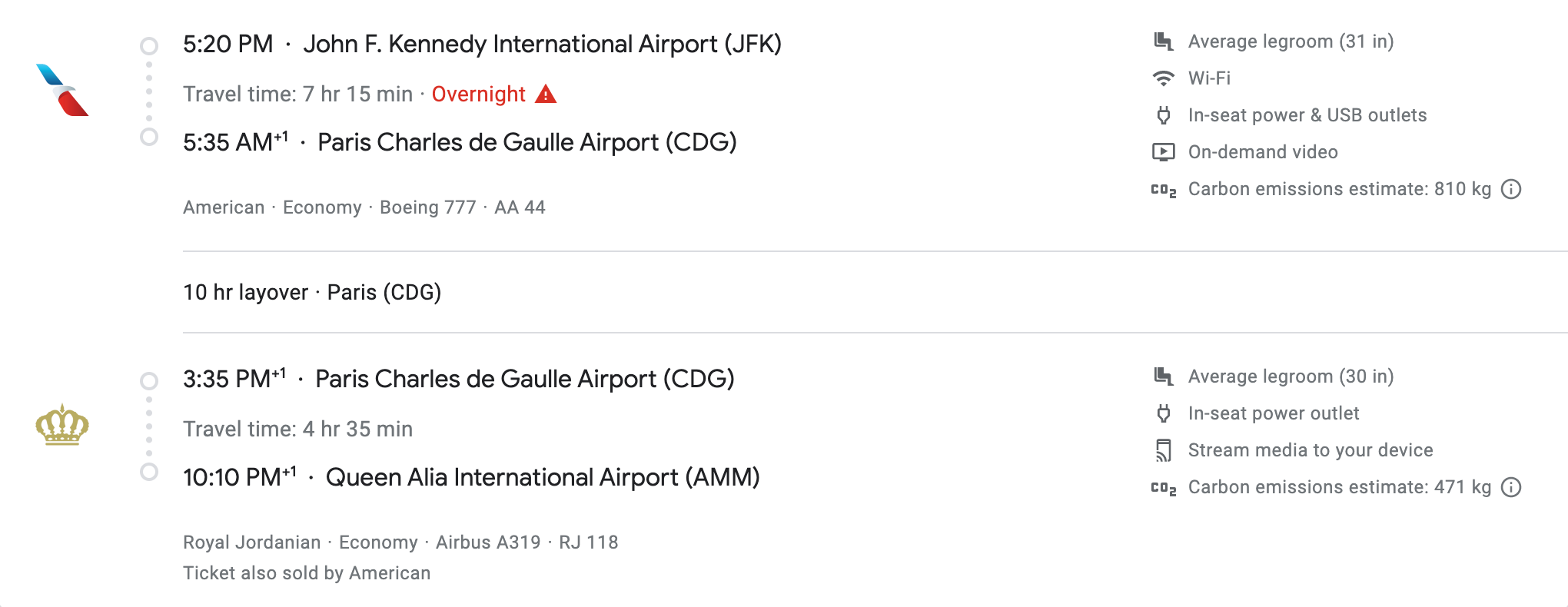The width and height of the screenshot is (1568, 607).
Task: Click the red Overnight warning triangle
Action: tap(545, 94)
